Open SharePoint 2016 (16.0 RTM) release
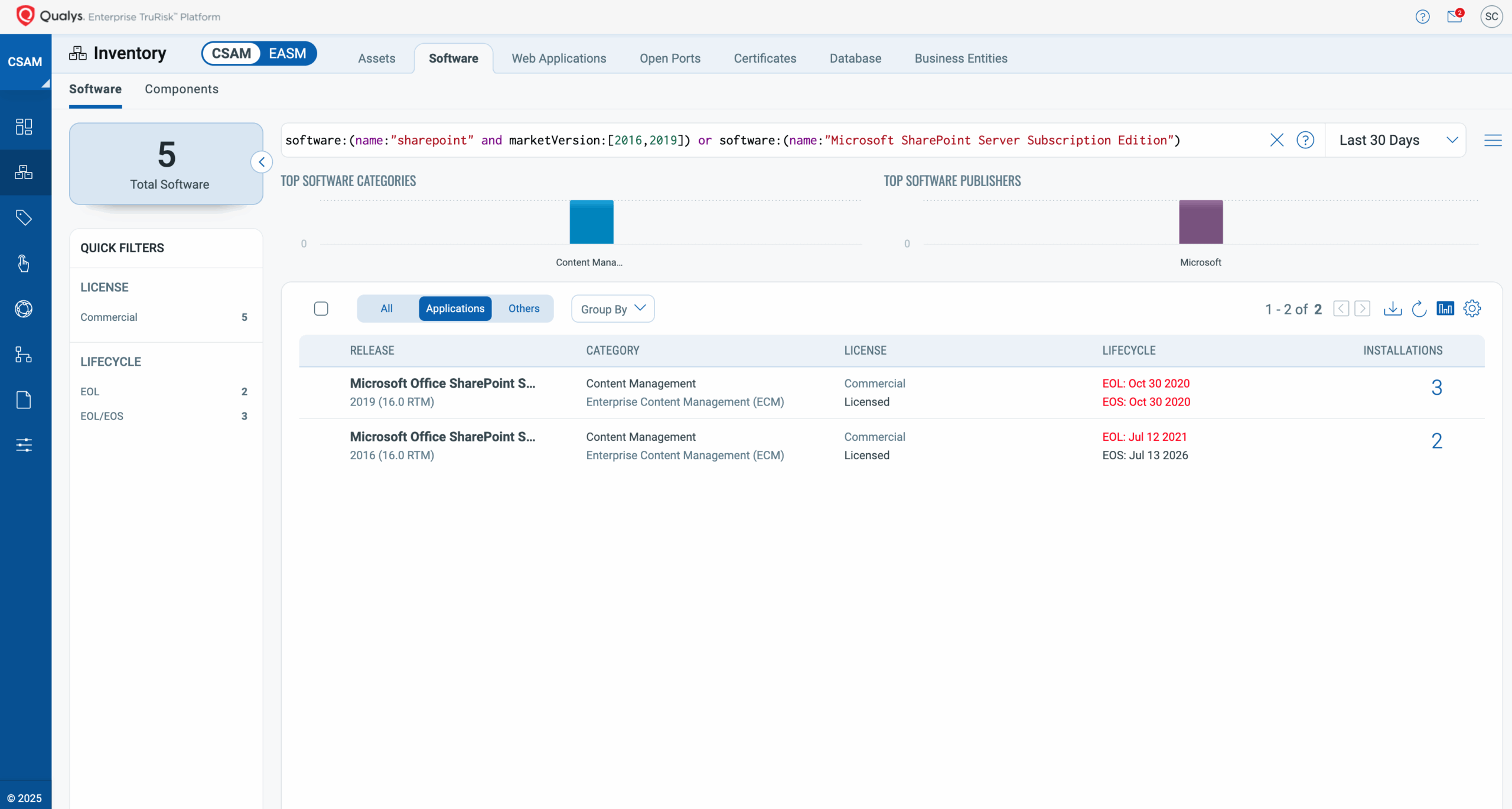Image resolution: width=1512 pixels, height=809 pixels. pos(442,436)
